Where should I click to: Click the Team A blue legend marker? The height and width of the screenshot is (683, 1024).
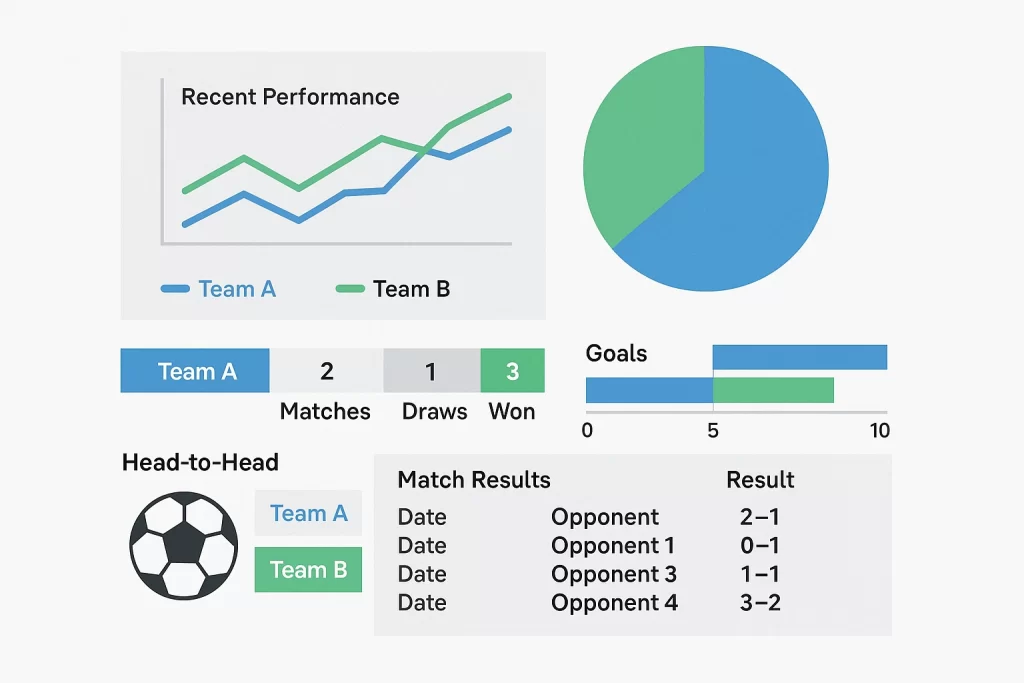pyautogui.click(x=175, y=289)
